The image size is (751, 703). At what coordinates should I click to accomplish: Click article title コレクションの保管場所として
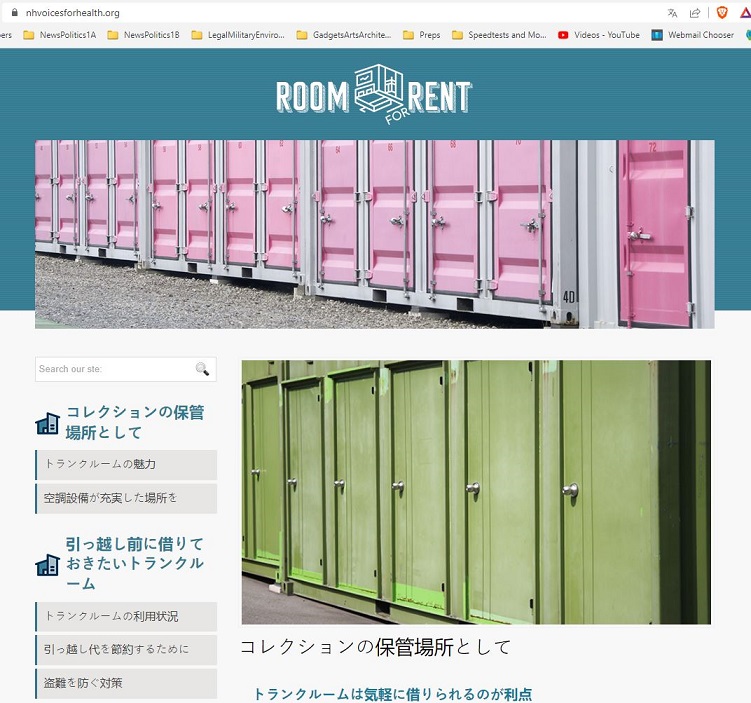(376, 647)
